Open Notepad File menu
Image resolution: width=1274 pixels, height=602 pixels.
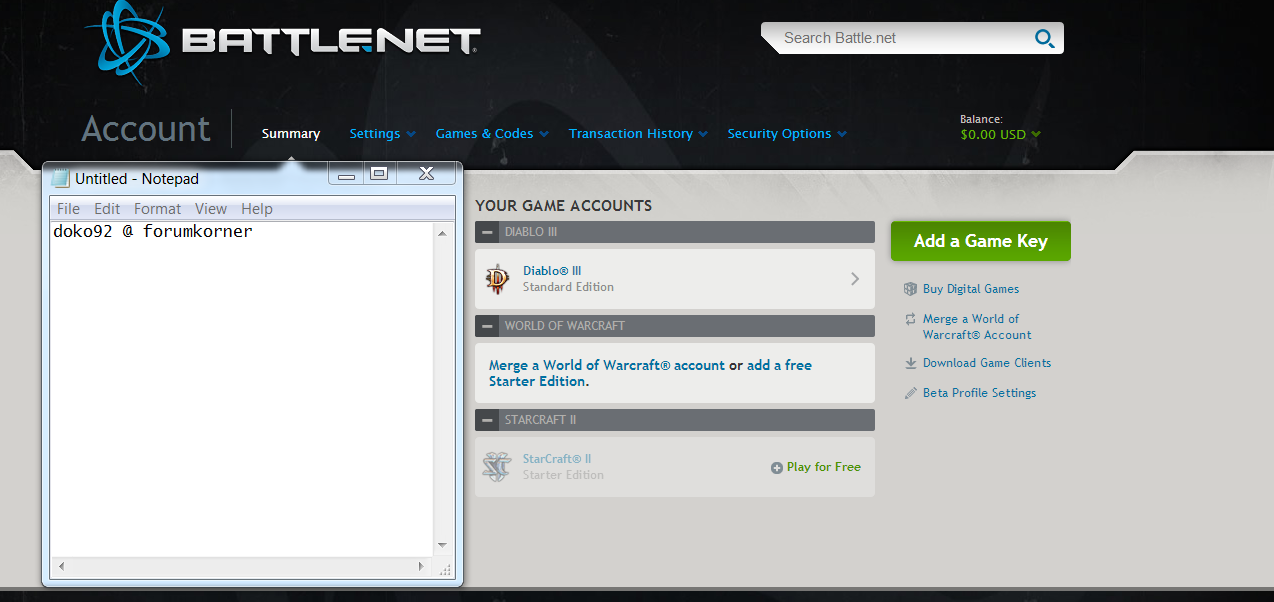tap(68, 209)
